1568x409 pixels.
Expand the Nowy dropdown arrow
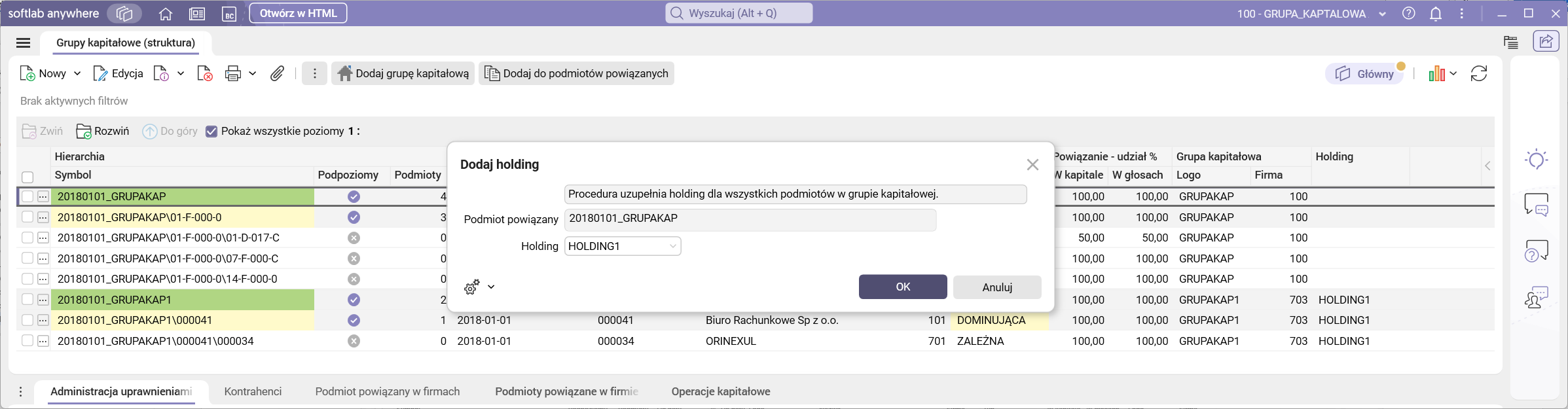[77, 73]
